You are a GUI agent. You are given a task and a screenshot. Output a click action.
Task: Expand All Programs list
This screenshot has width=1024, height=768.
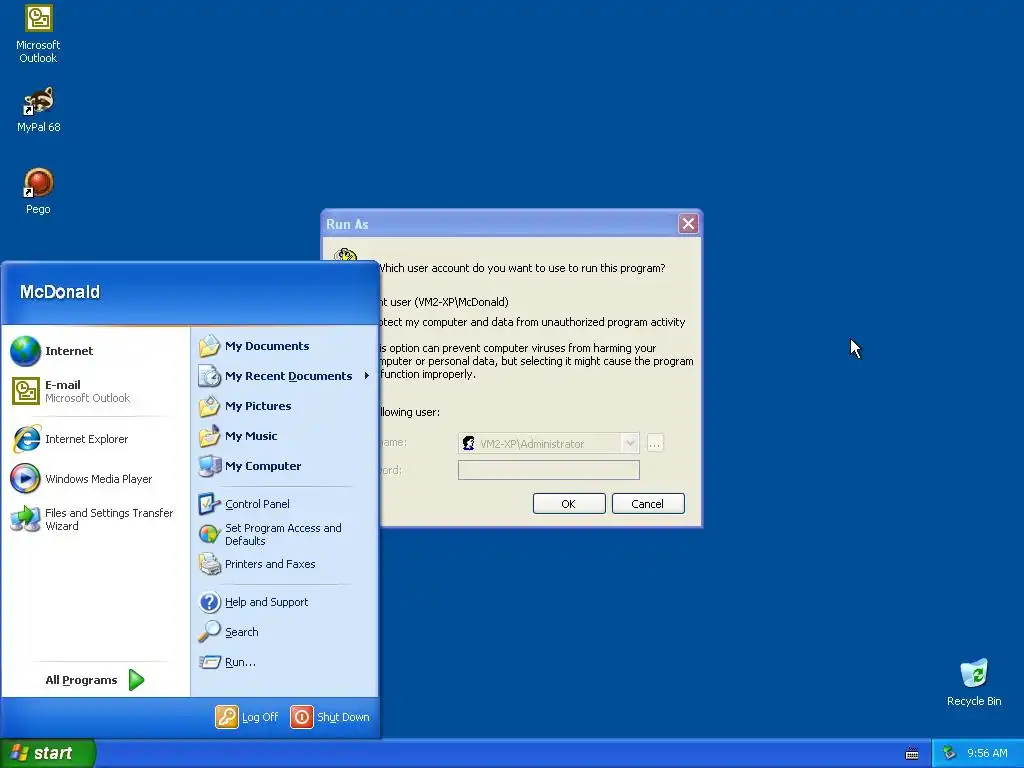(95, 680)
